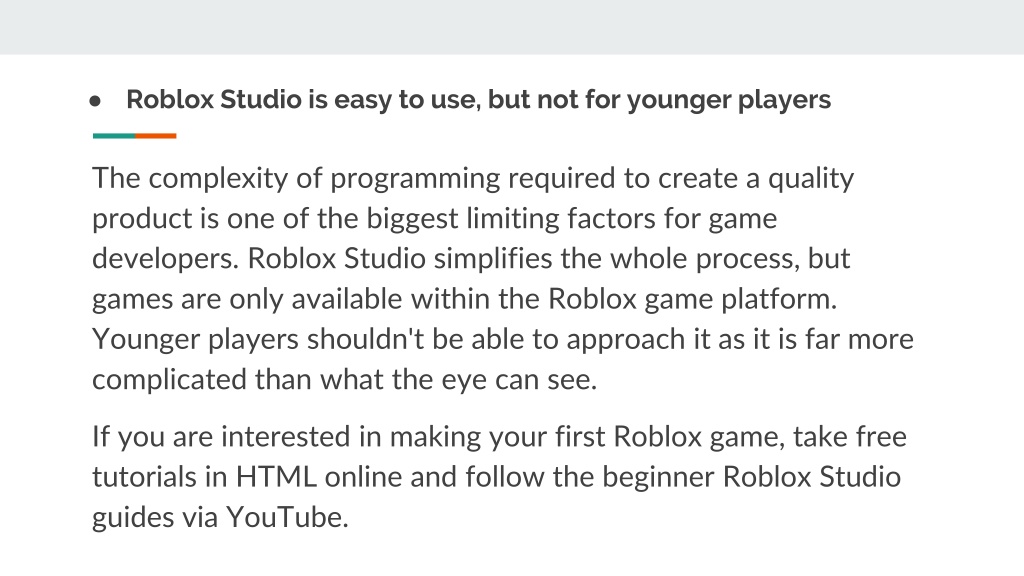
Task: Click the words 'guides via' on final line
Action: click(x=155, y=517)
